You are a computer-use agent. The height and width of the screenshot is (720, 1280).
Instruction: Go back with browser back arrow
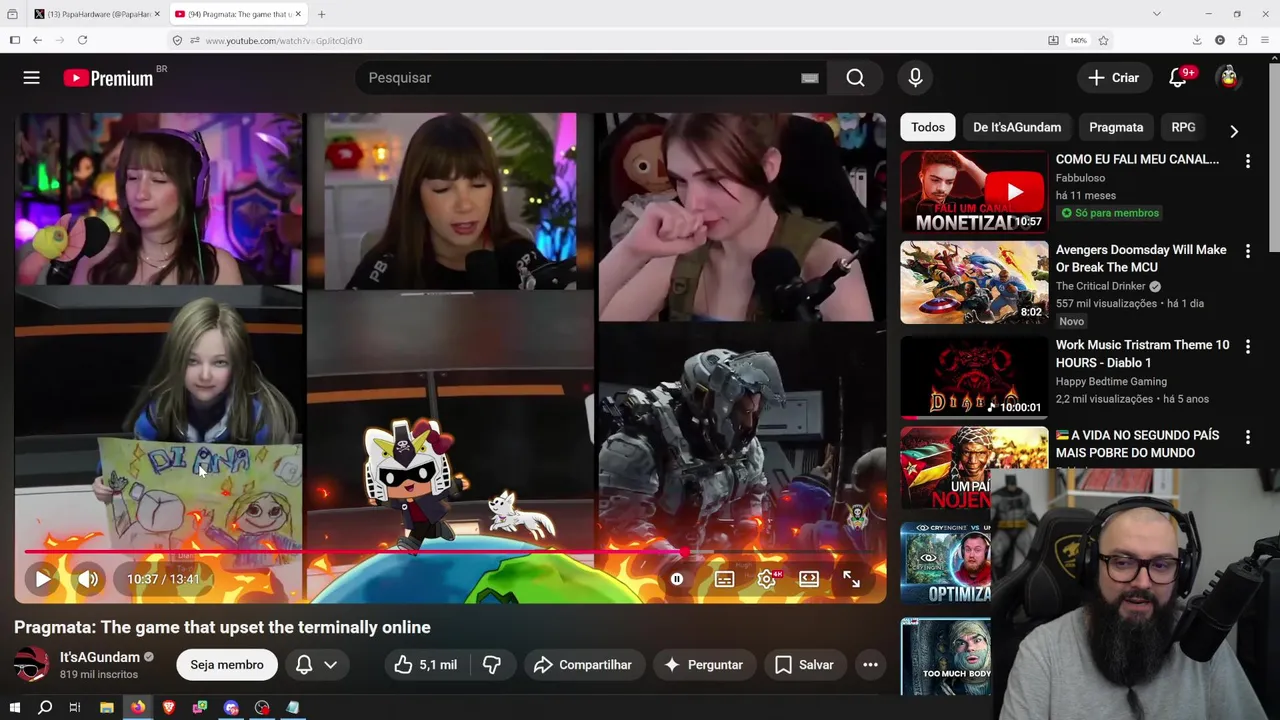coord(37,40)
